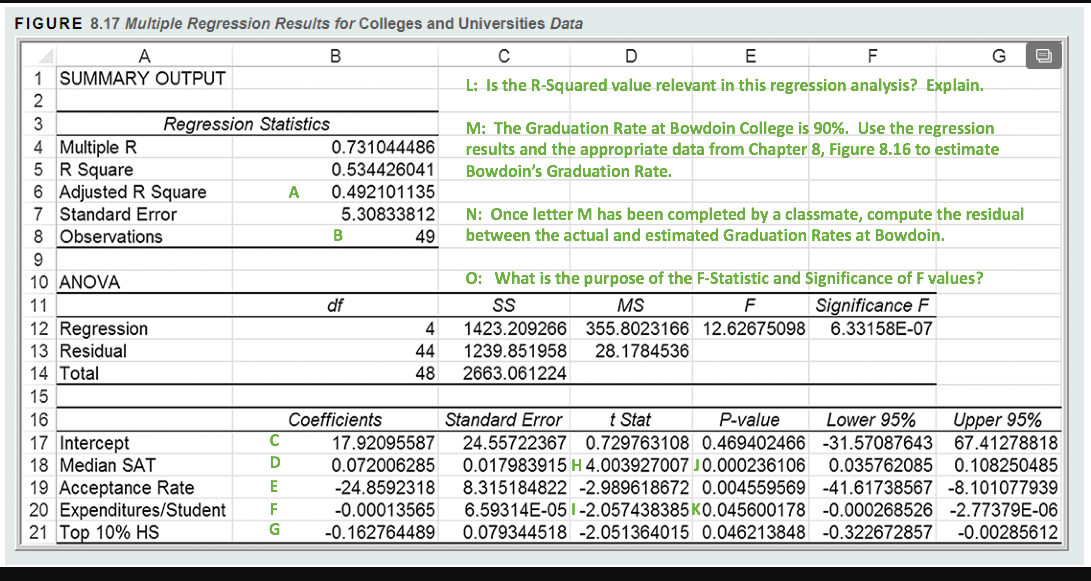
Task: Select the Observations value 49
Action: pyautogui.click(x=425, y=237)
